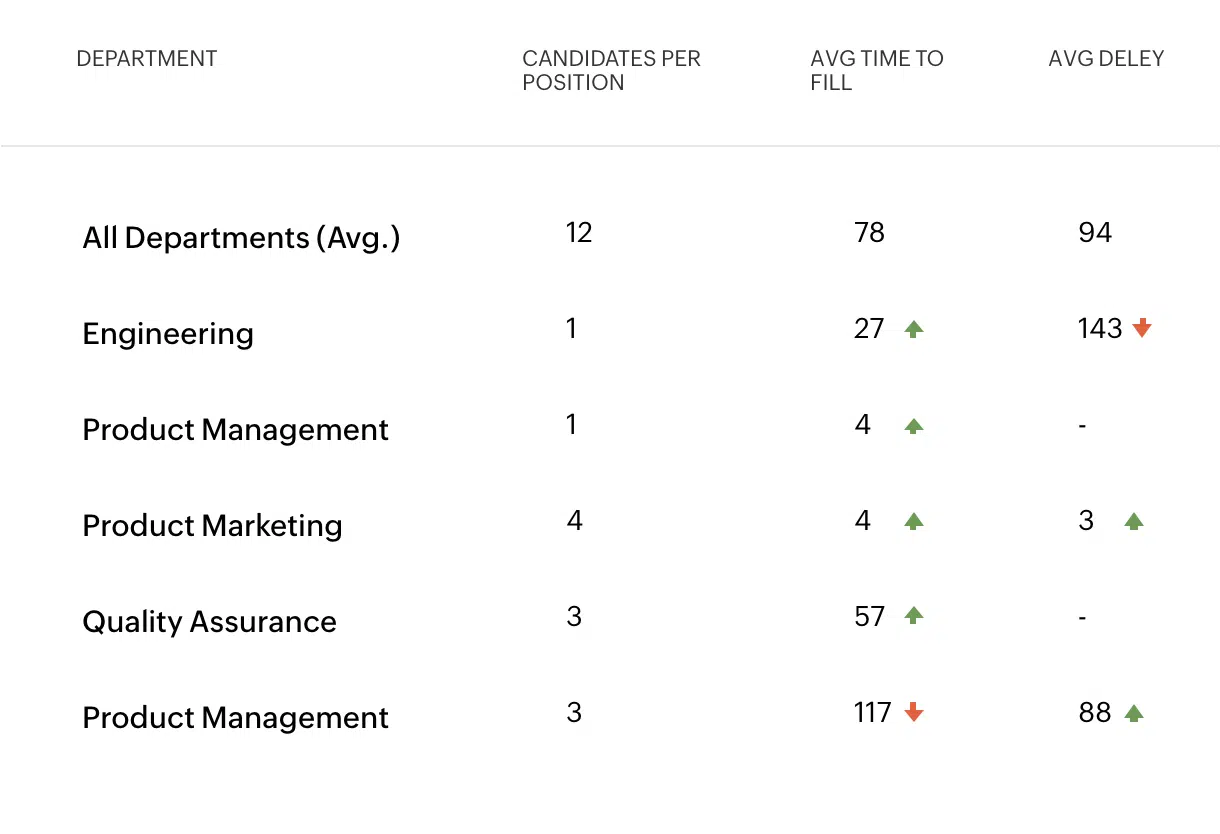Image resolution: width=1220 pixels, height=834 pixels.
Task: Sort by Avg Time To Fill header
Action: point(876,71)
